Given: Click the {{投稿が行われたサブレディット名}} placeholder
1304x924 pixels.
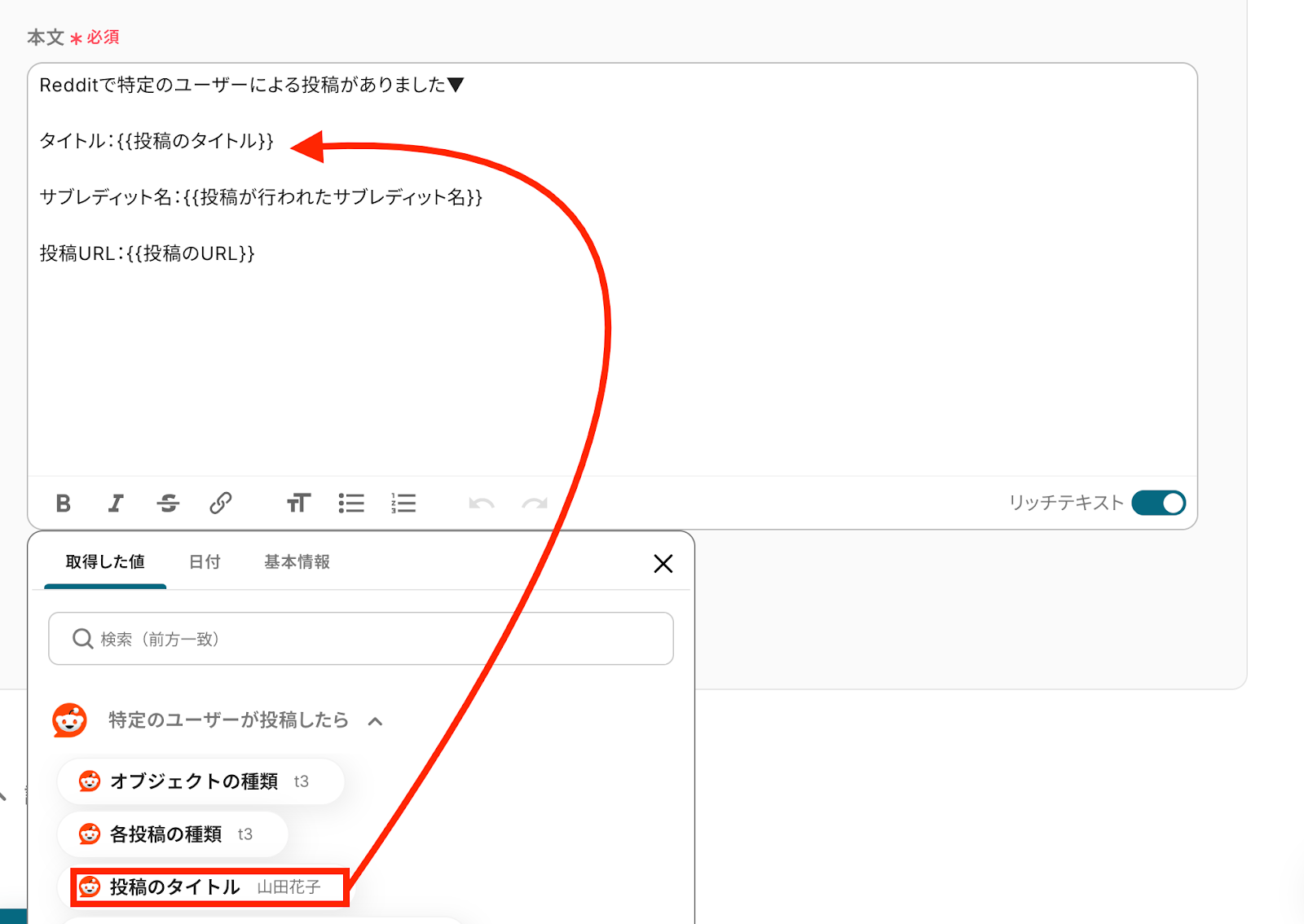Looking at the screenshot, I should point(333,197).
